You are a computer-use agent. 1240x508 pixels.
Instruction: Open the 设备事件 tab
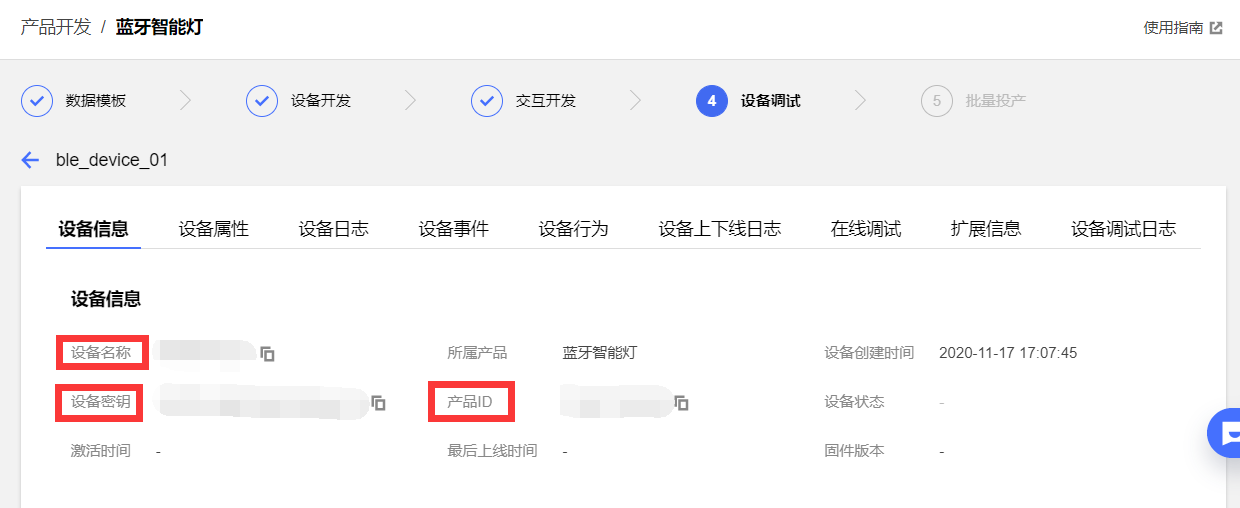[454, 229]
